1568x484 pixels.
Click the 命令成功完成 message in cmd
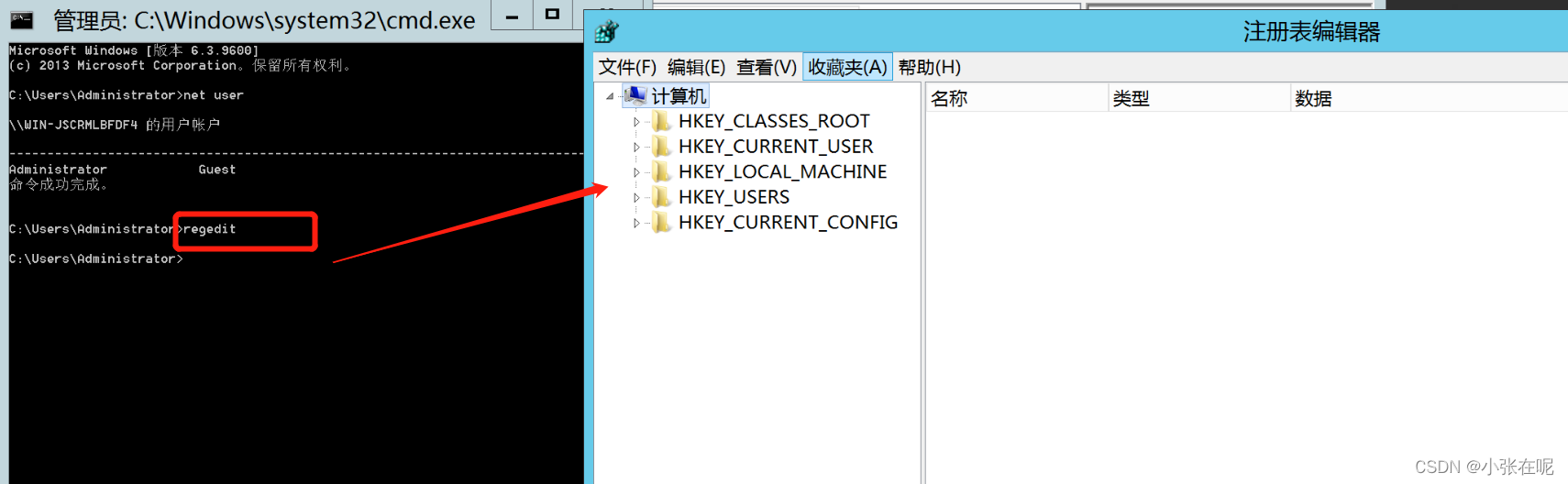coord(59,185)
